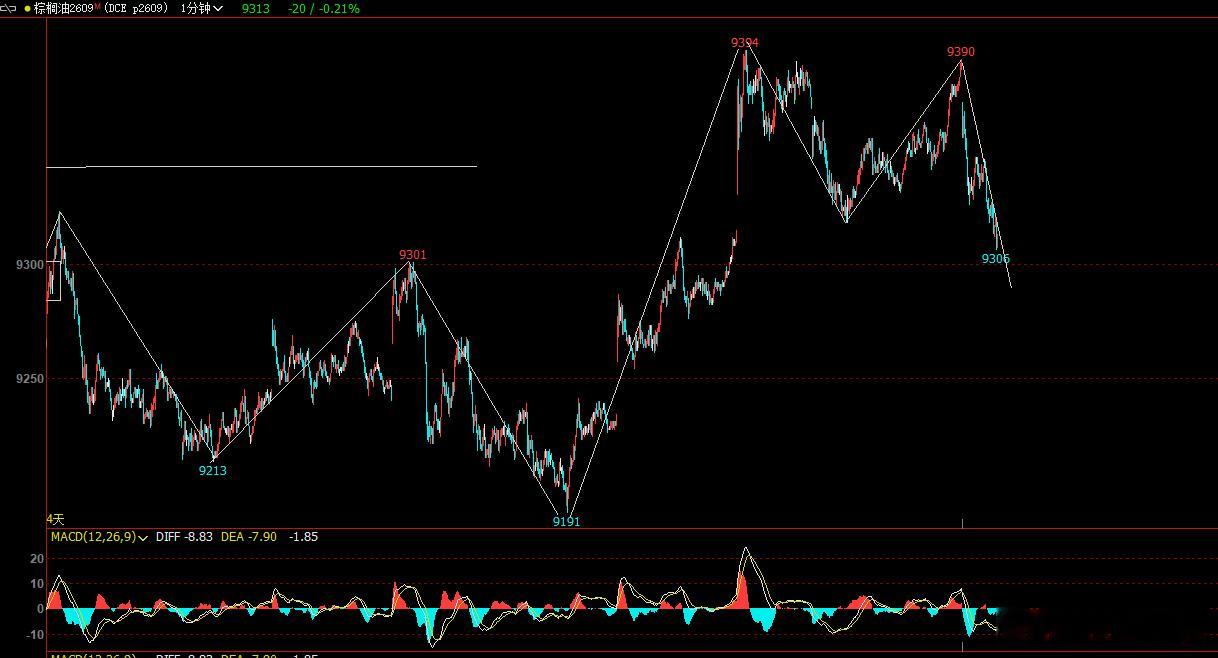The width and height of the screenshot is (1218, 658).
Task: Click the 9390 peak price label
Action: point(961,51)
